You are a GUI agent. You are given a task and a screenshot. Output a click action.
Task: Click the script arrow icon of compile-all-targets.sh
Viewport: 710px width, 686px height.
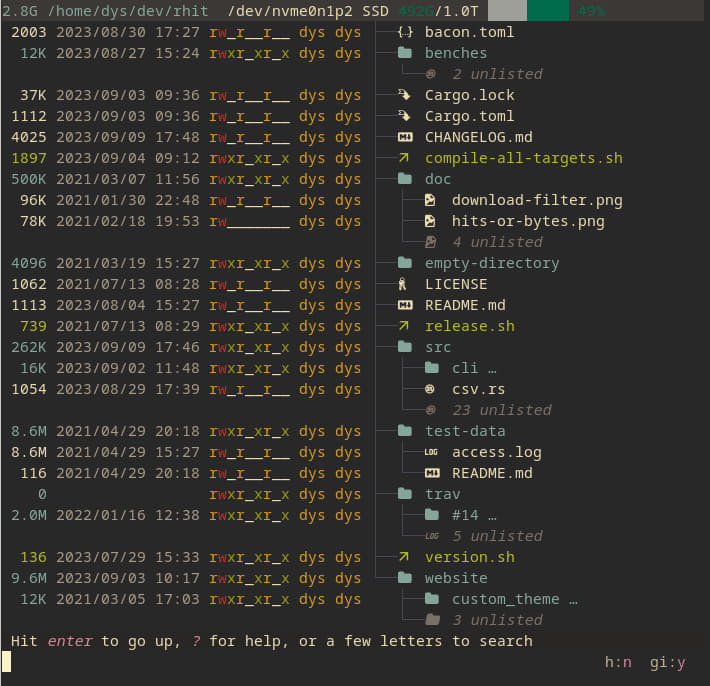coord(403,158)
